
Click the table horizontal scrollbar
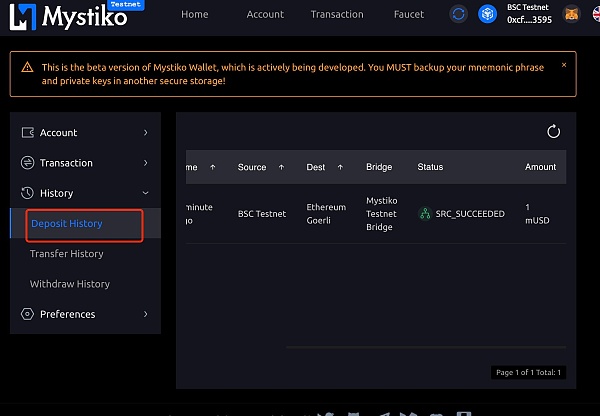click(426, 347)
